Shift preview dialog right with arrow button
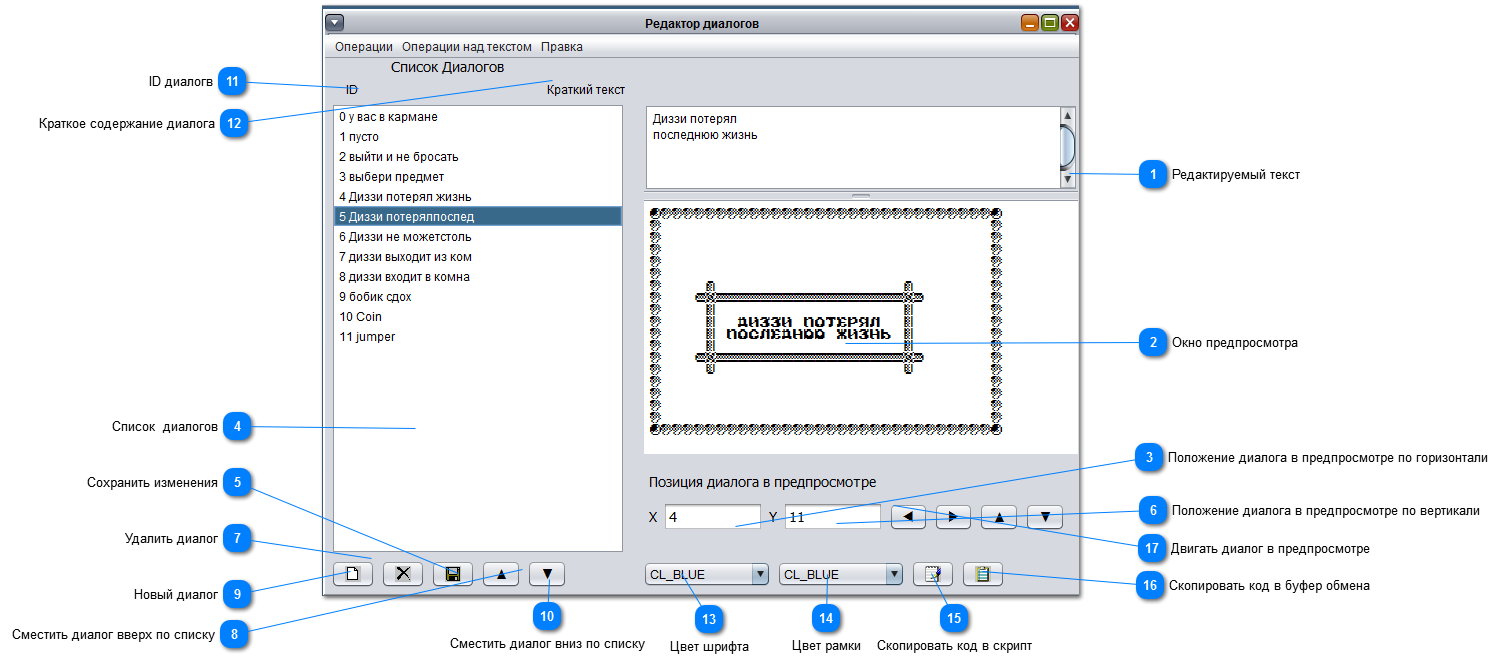This screenshot has width=1504, height=670. coord(953,517)
